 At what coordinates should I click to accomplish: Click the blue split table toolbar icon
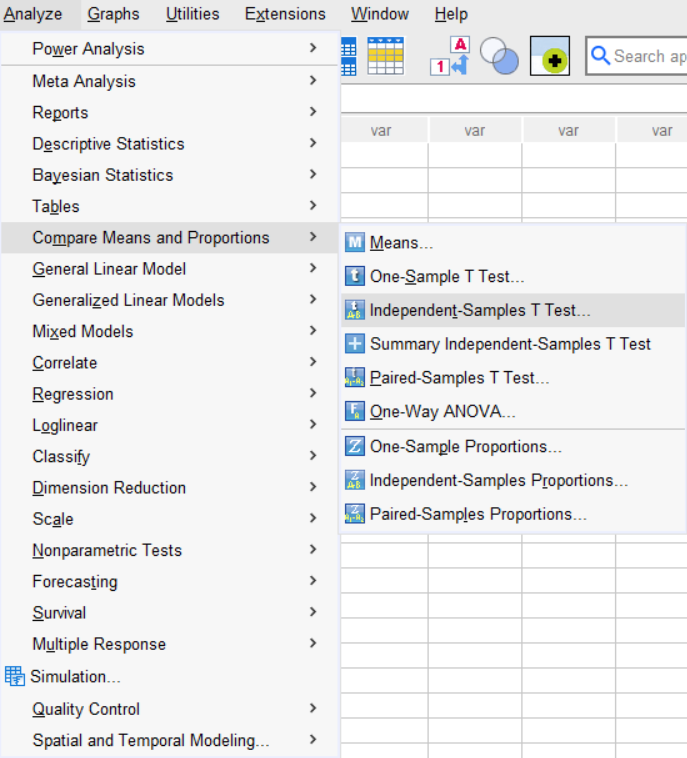pyautogui.click(x=349, y=56)
